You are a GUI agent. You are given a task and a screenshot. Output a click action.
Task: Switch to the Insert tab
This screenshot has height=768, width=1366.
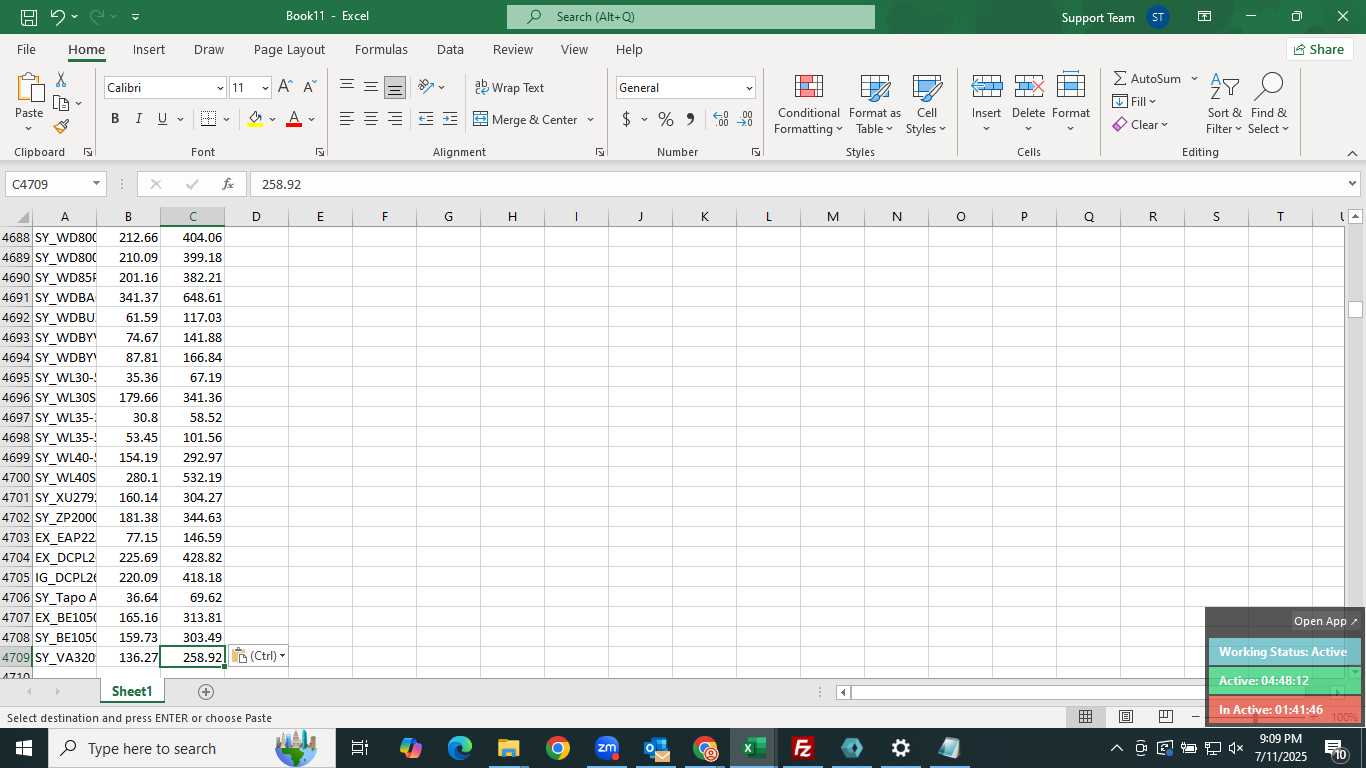coord(149,49)
